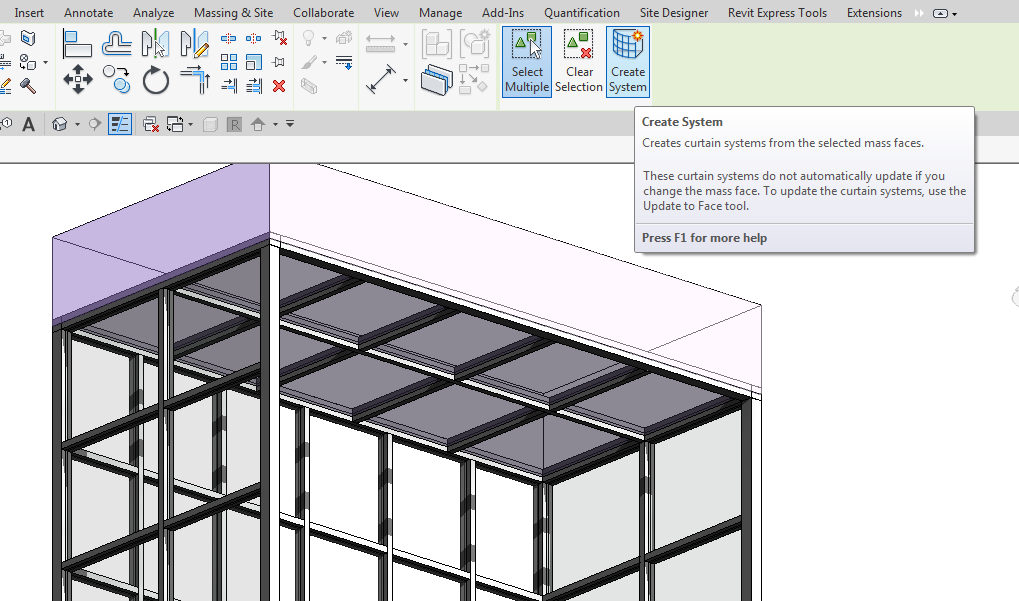The height and width of the screenshot is (601, 1019).
Task: Unpin using the pin with X icon
Action: pyautogui.click(x=277, y=38)
